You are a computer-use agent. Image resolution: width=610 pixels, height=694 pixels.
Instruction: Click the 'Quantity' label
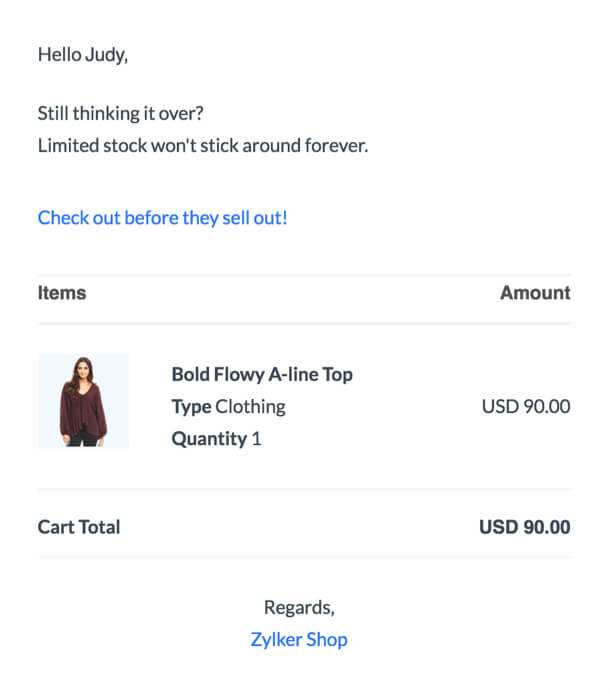coord(209,438)
